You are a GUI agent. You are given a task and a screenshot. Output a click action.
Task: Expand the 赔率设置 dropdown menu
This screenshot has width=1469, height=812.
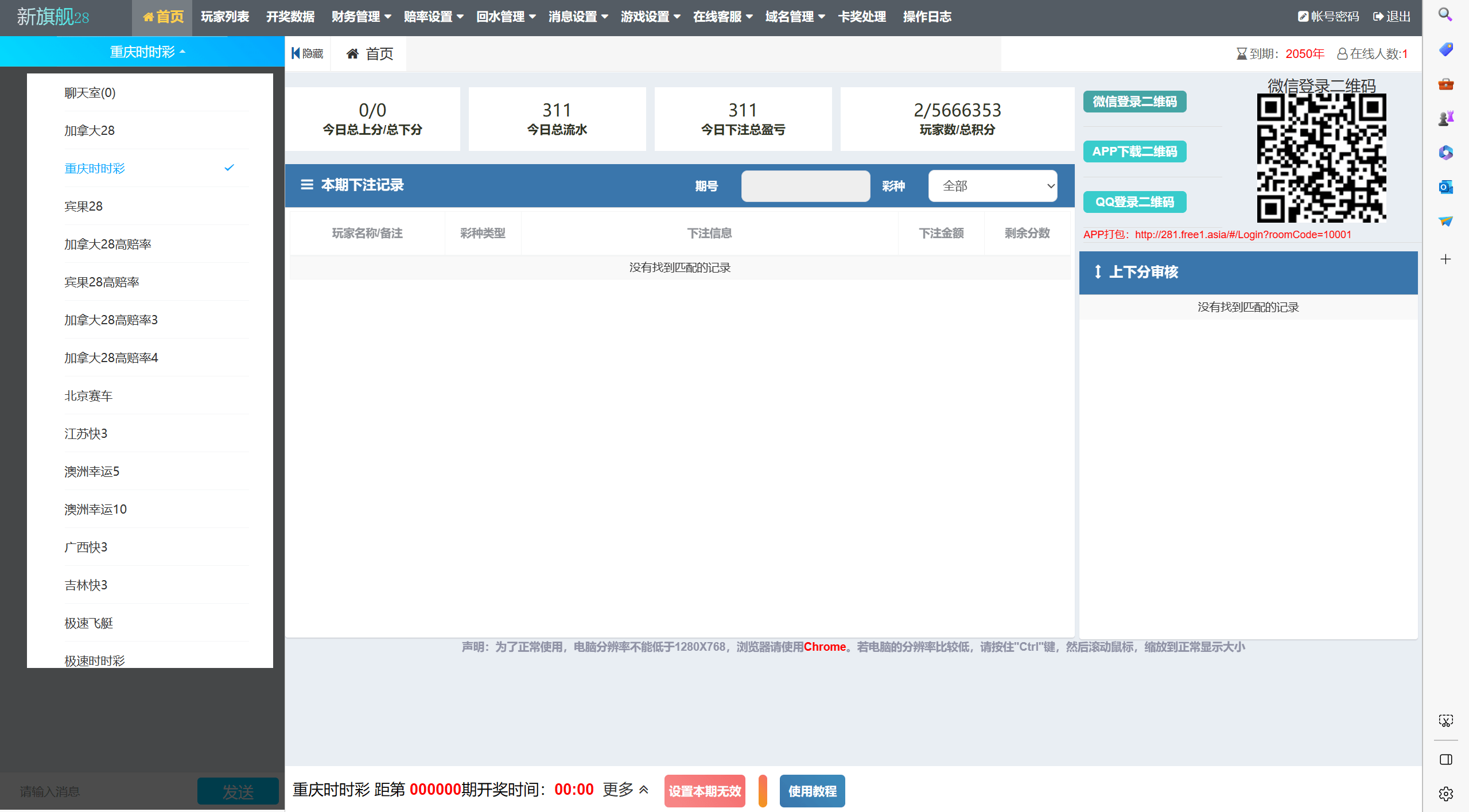click(x=433, y=17)
